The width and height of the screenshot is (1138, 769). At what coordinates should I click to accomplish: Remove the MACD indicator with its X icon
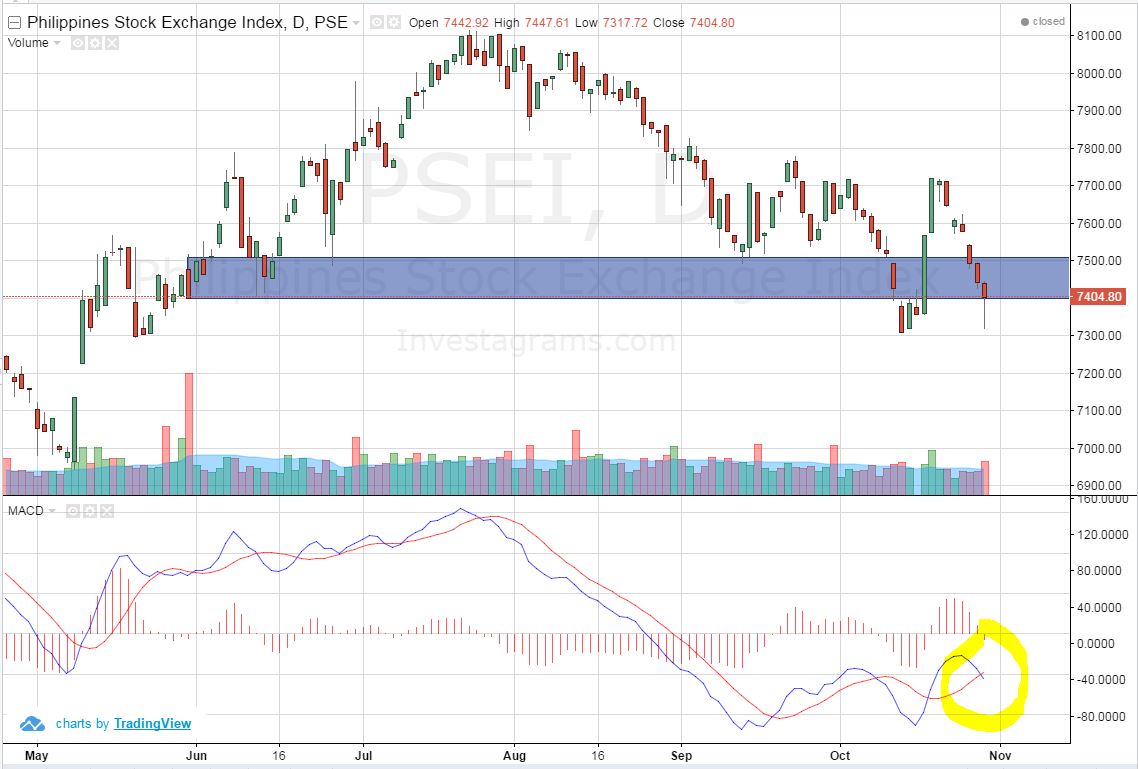click(106, 511)
